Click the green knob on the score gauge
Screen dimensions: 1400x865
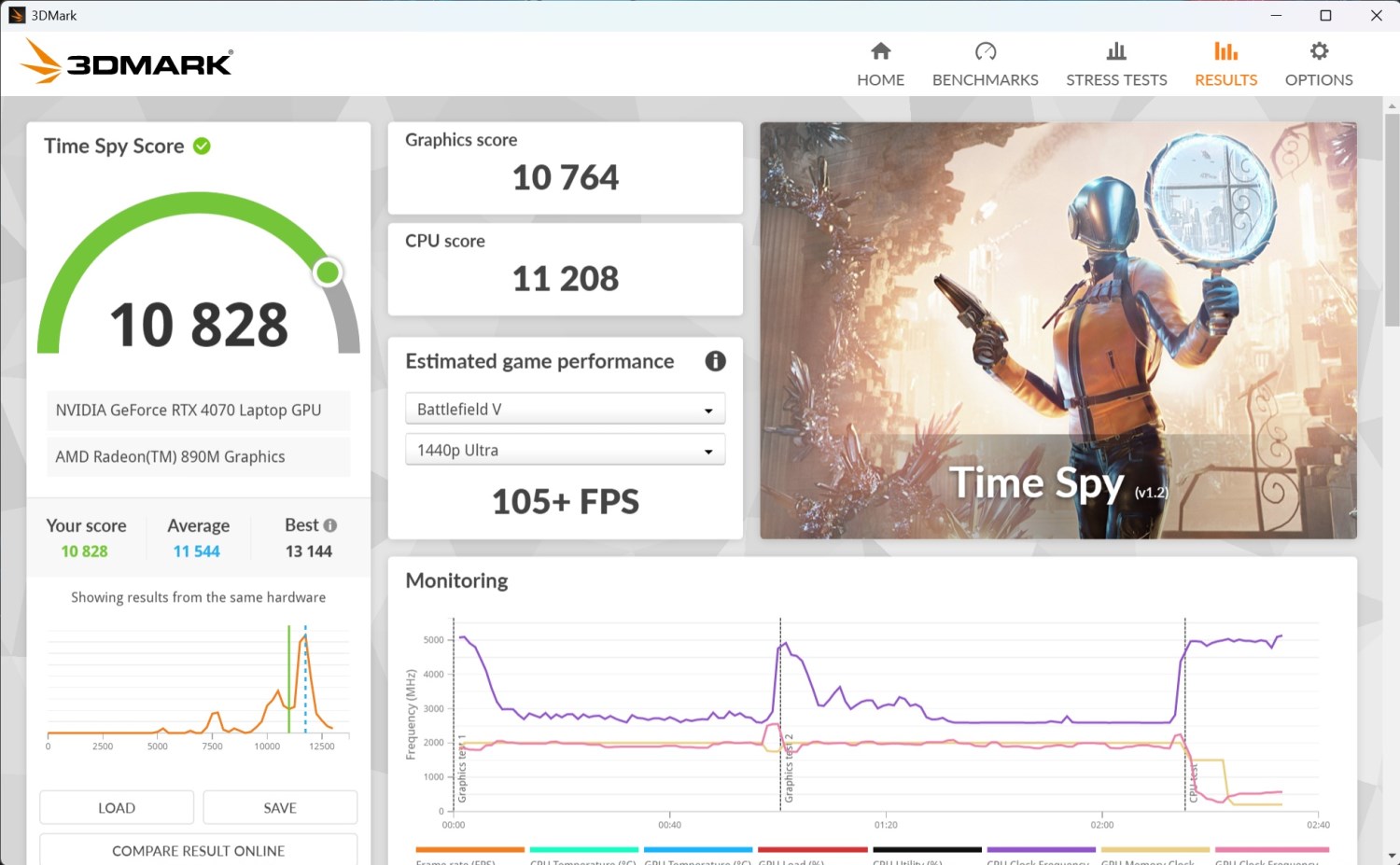pos(328,272)
